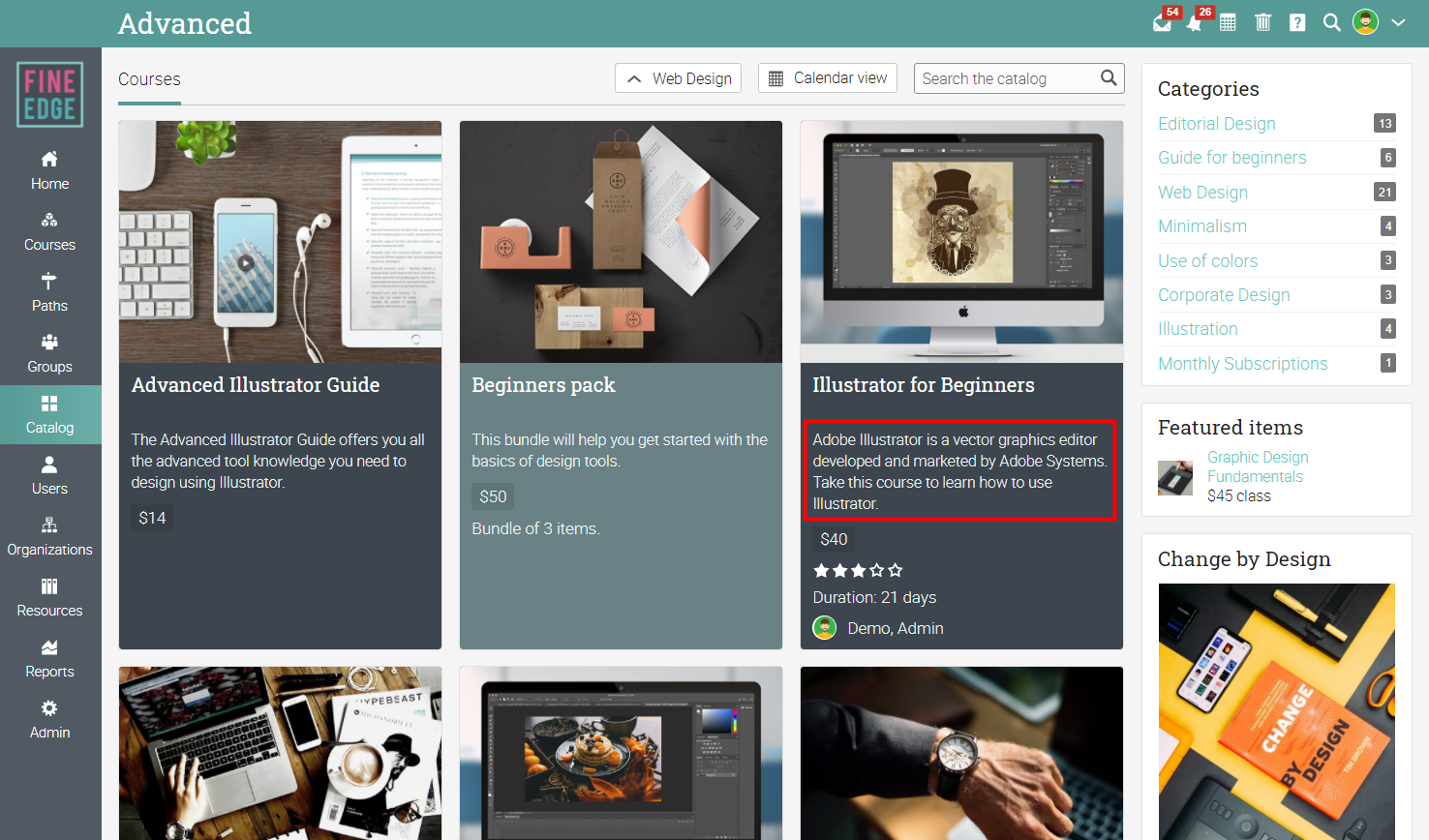Viewport: 1429px width, 840px height.
Task: Open the Advanced Illustrator Guide title
Action: coord(256,385)
